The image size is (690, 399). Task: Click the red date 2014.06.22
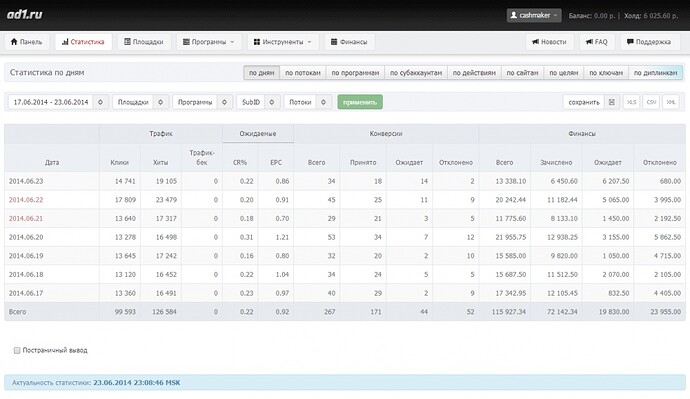tap(26, 200)
